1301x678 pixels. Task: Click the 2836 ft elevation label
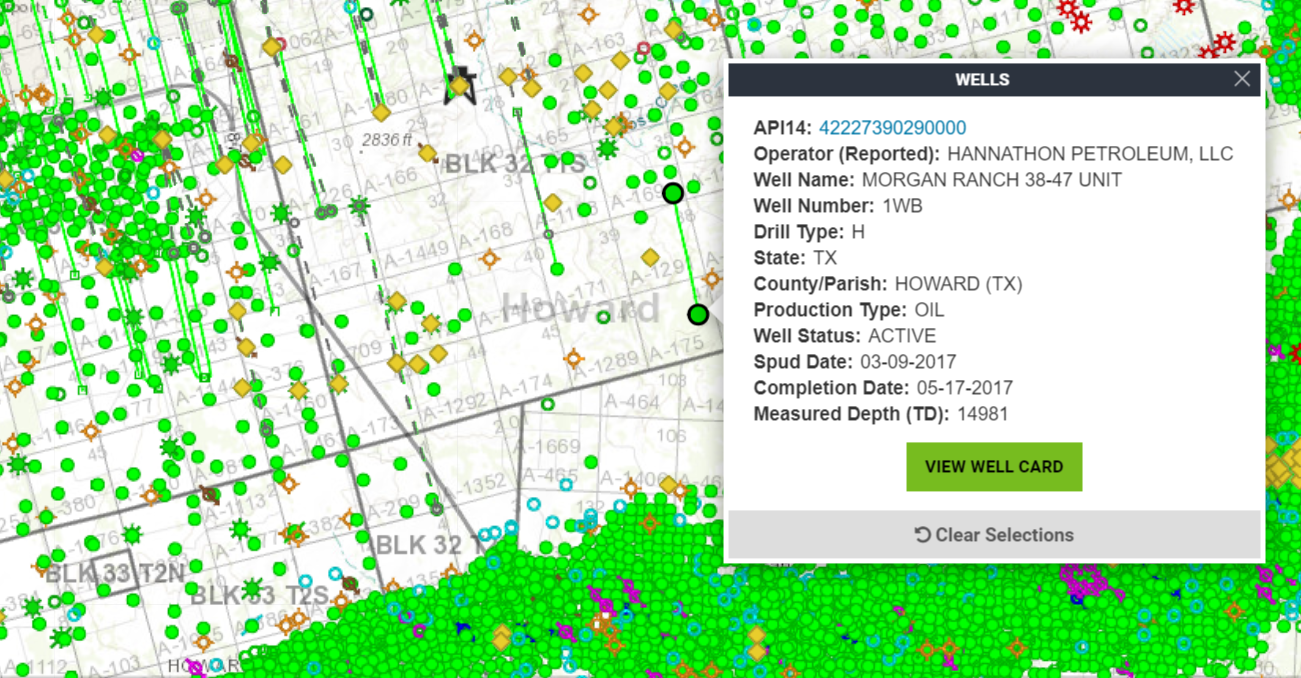coord(387,140)
